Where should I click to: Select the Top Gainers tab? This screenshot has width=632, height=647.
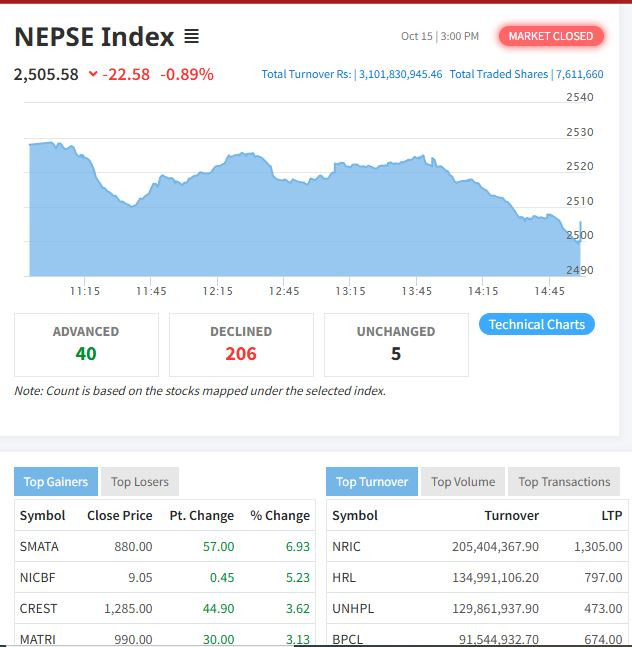click(x=56, y=482)
